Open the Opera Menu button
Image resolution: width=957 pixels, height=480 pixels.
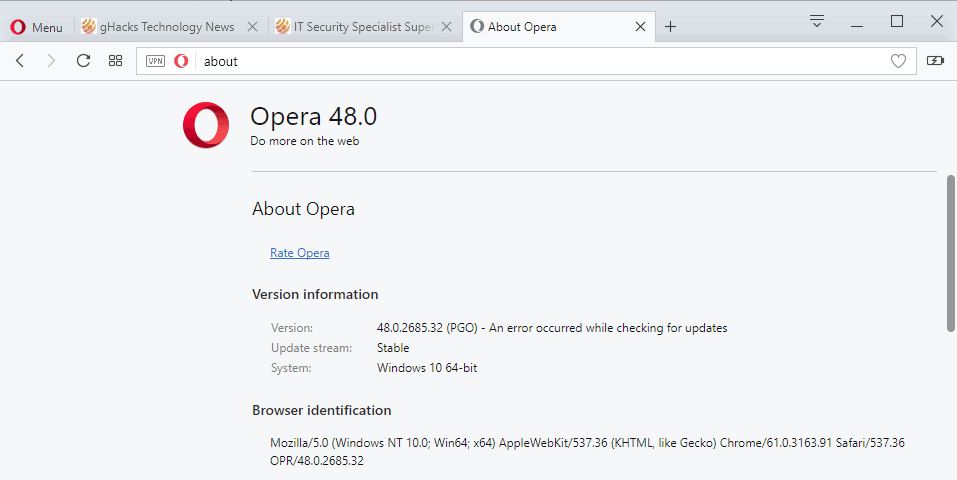tap(37, 27)
